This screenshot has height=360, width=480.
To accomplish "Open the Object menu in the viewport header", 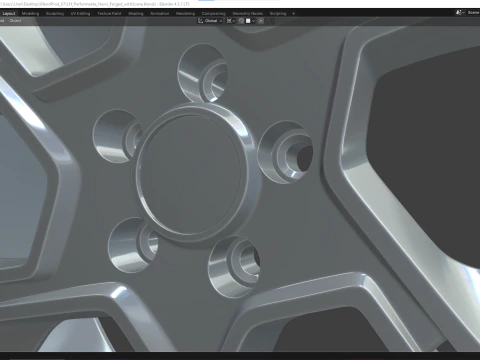I will pyautogui.click(x=15, y=21).
